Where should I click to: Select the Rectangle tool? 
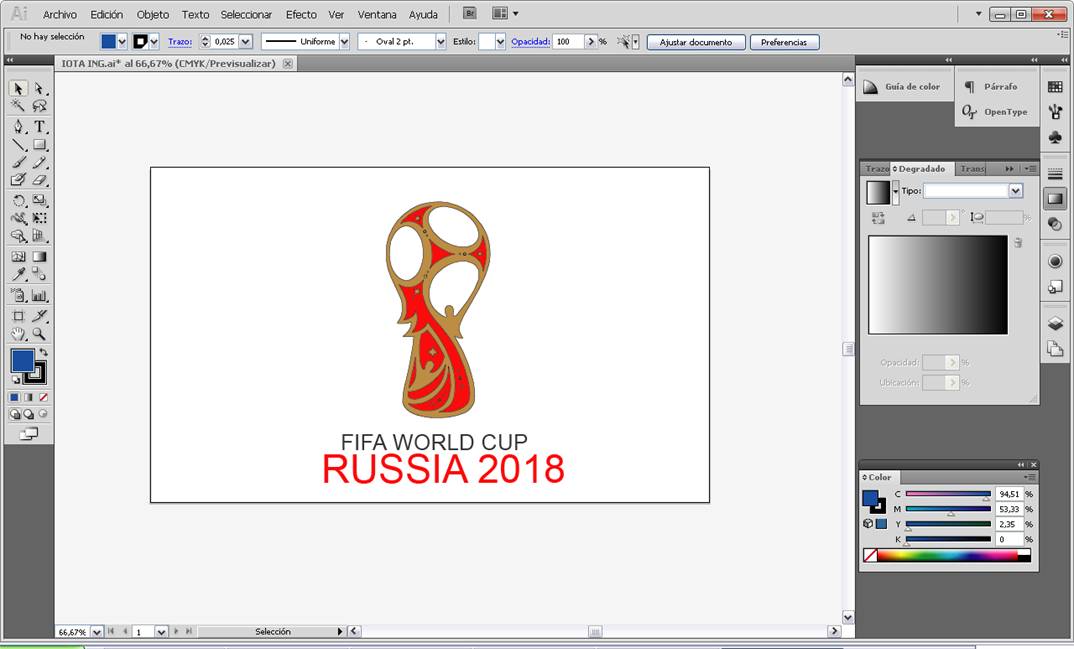(40, 144)
